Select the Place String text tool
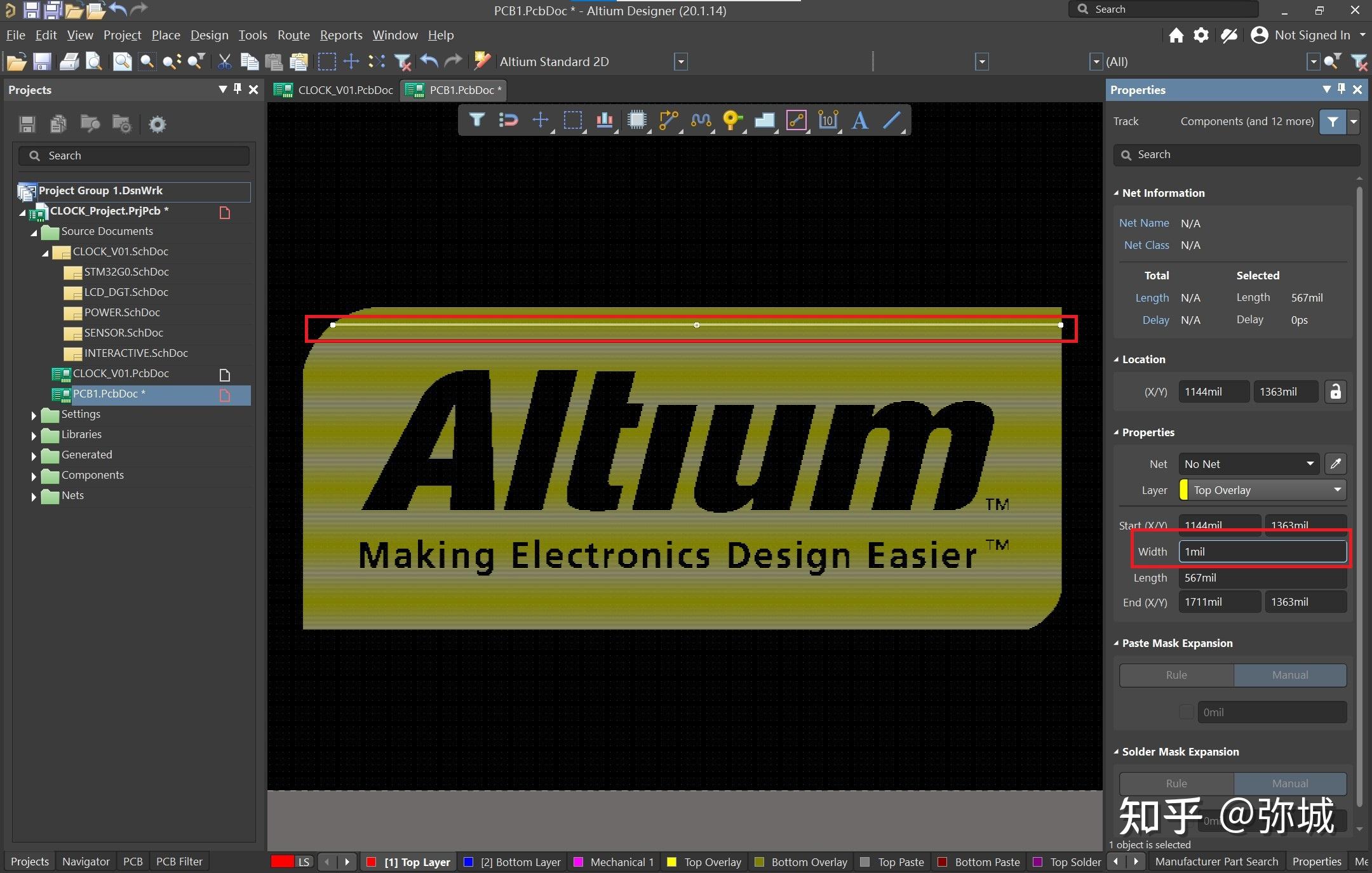 coord(859,120)
